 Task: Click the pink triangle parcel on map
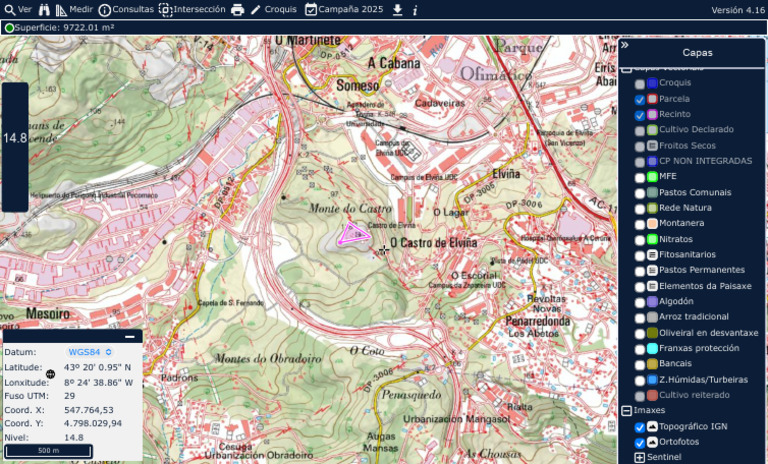(355, 234)
